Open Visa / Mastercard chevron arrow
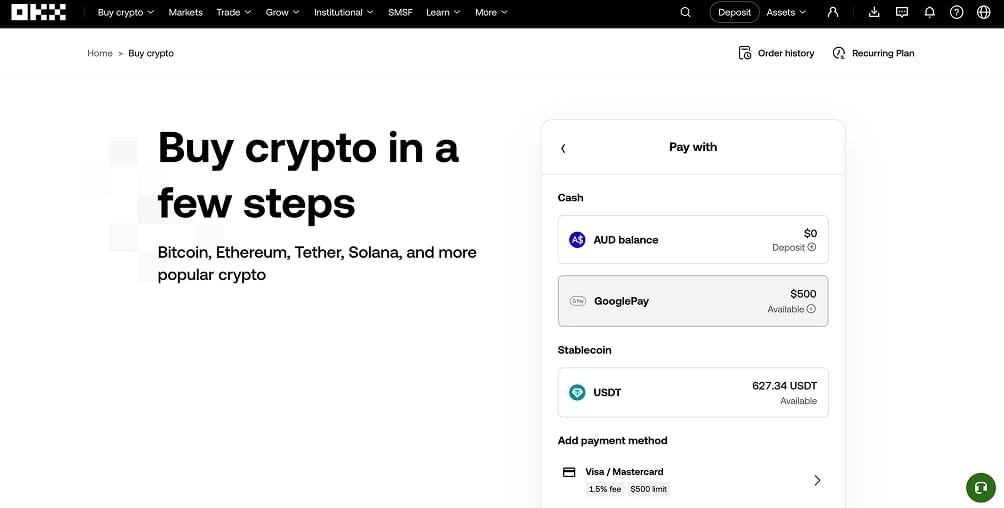 coord(817,480)
